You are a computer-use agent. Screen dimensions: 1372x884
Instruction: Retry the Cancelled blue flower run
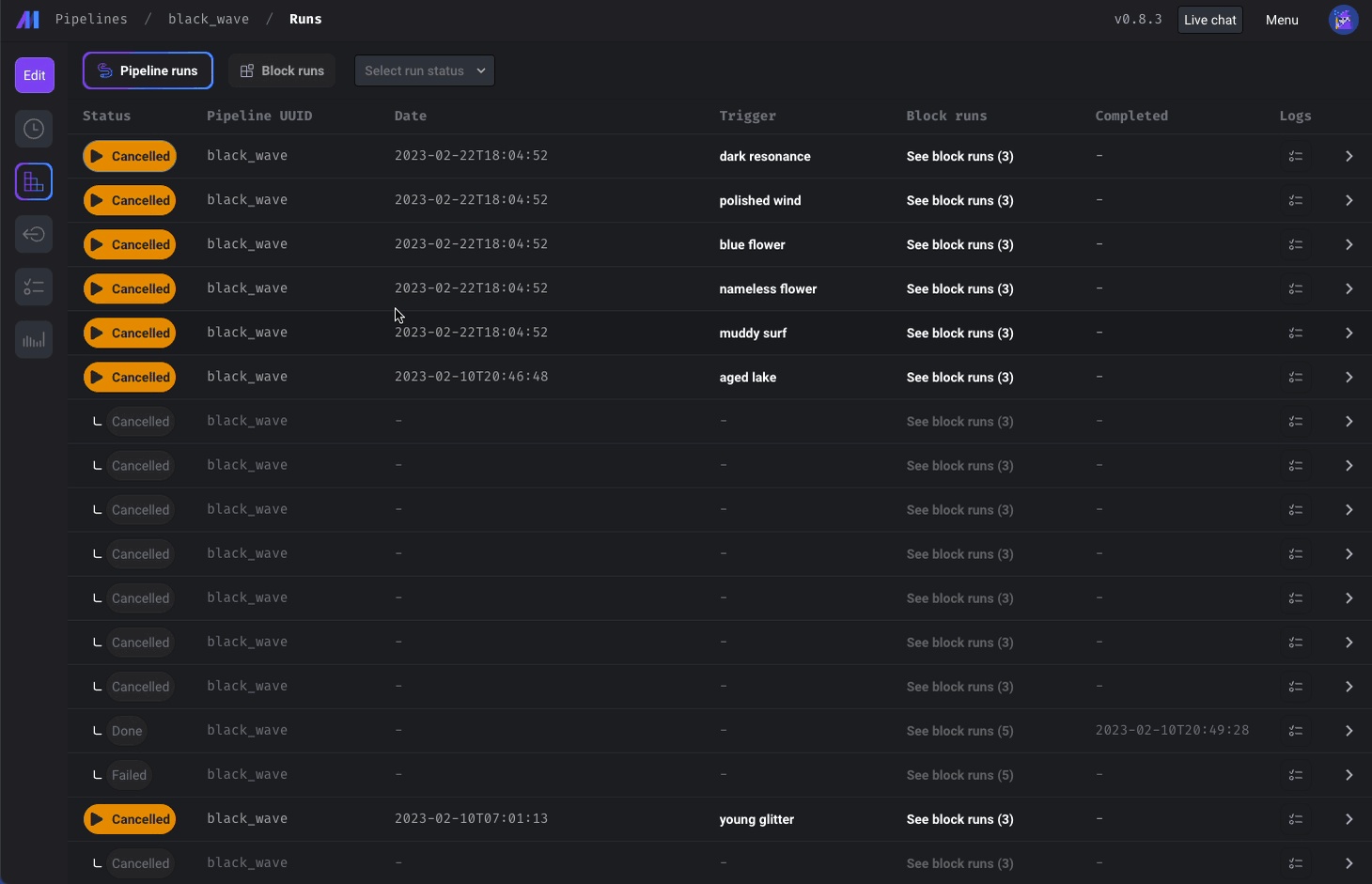click(130, 244)
